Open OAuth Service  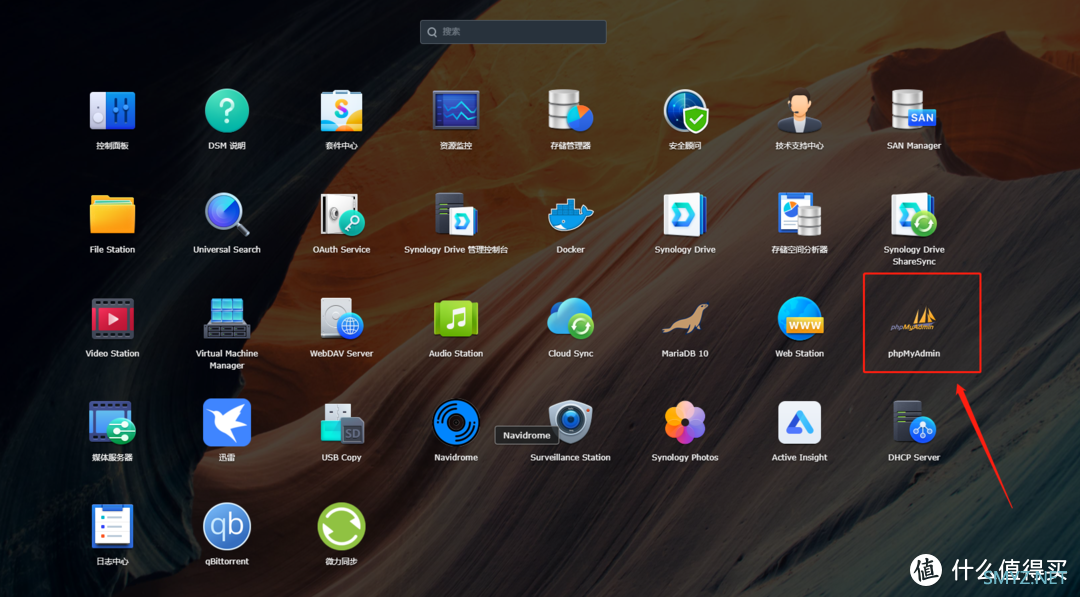(x=341, y=215)
